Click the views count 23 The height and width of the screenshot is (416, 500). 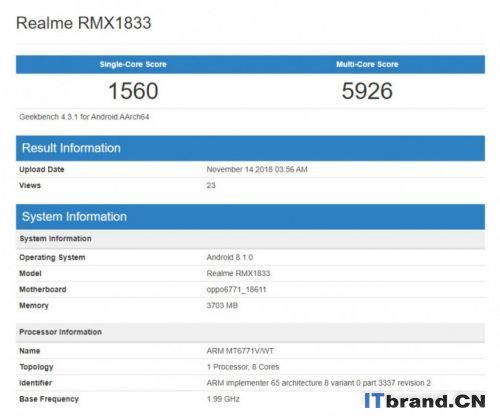tap(211, 185)
